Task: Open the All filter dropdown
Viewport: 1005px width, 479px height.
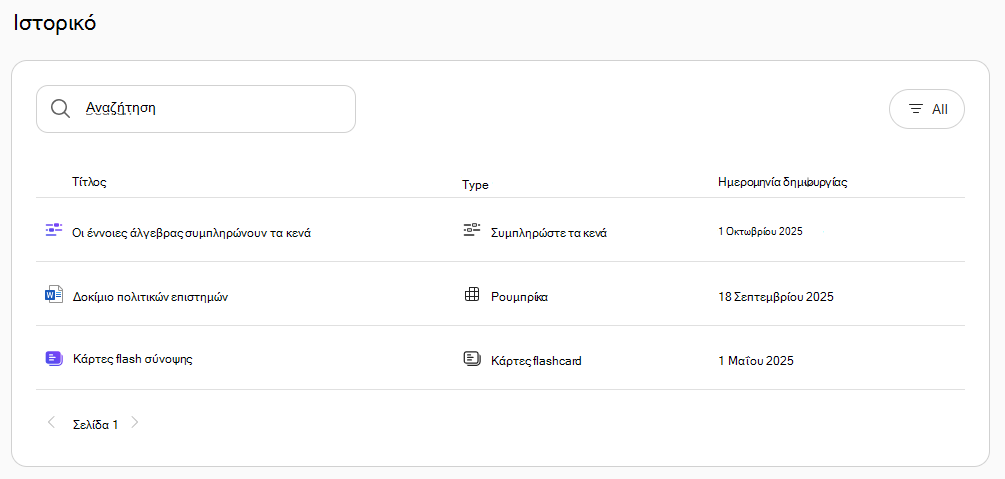Action: coord(927,109)
